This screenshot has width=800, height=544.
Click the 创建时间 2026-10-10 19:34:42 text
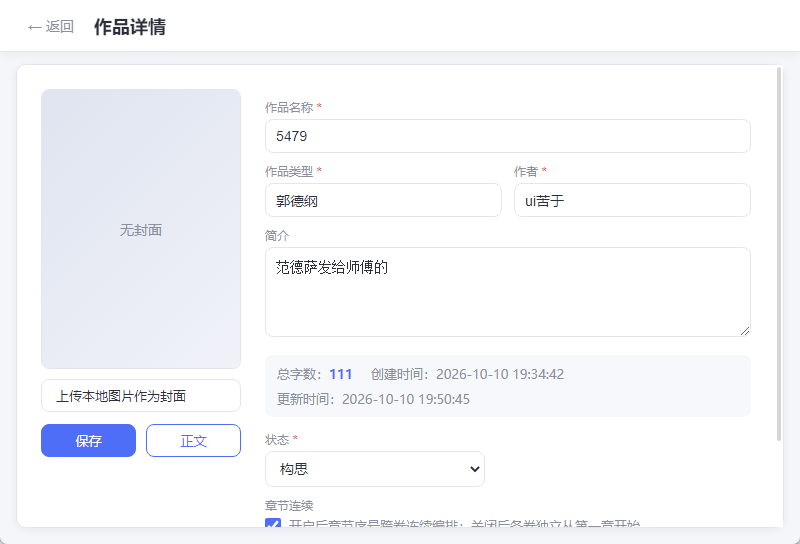[x=467, y=374]
